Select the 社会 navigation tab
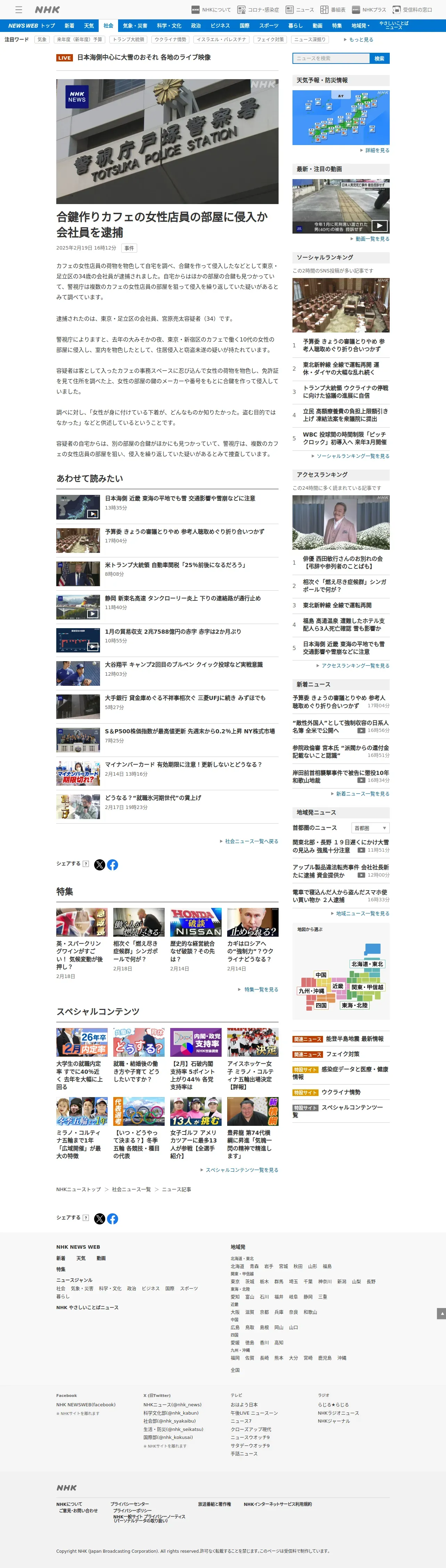The height and width of the screenshot is (1568, 446). click(108, 26)
